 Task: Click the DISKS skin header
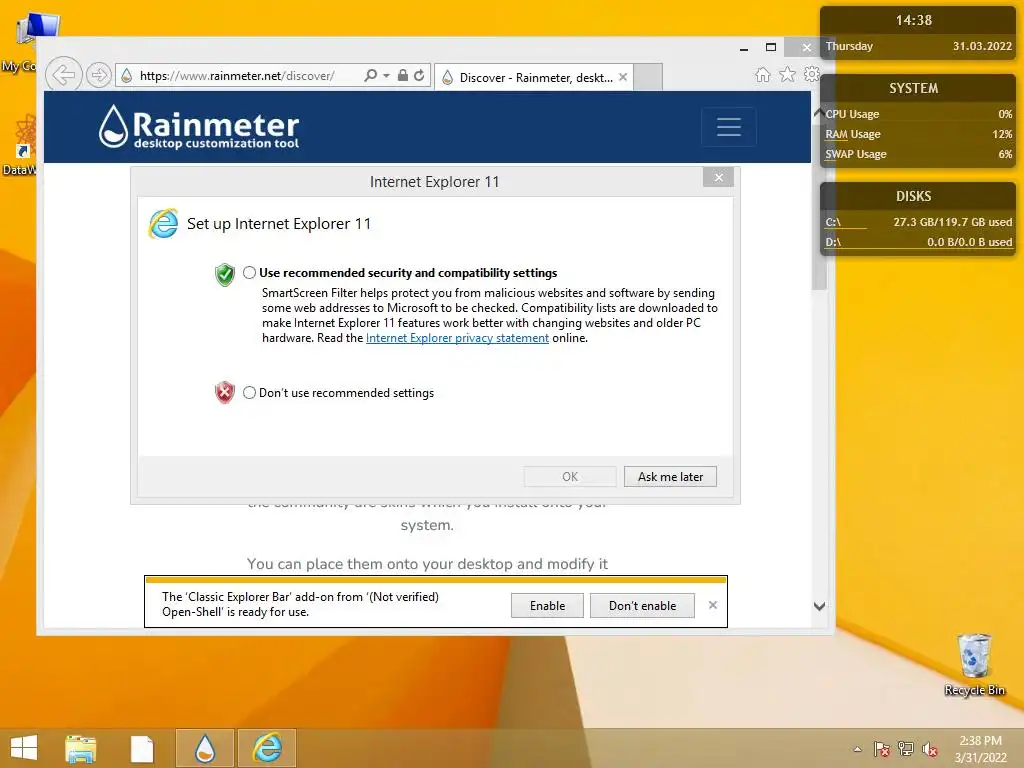point(914,197)
